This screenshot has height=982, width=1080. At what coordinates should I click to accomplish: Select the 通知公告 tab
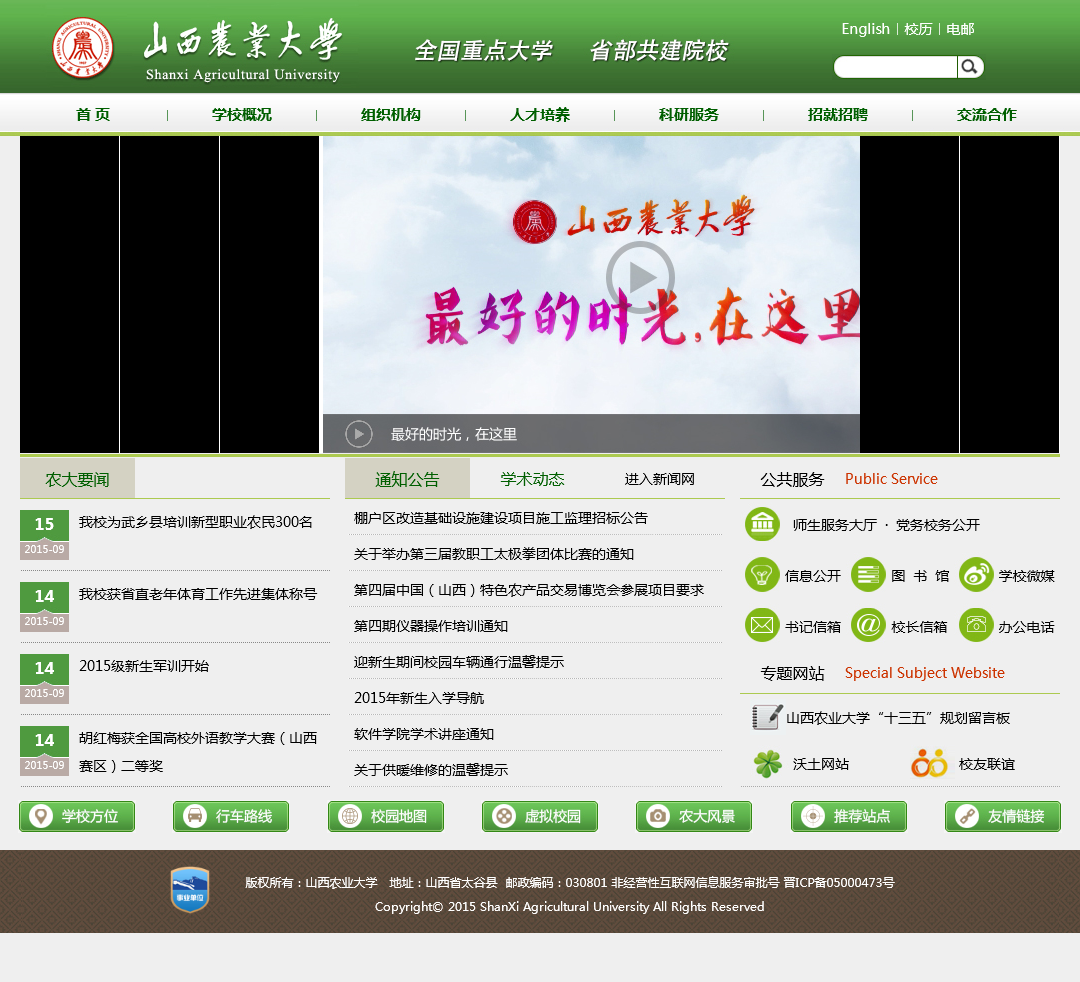pyautogui.click(x=407, y=479)
